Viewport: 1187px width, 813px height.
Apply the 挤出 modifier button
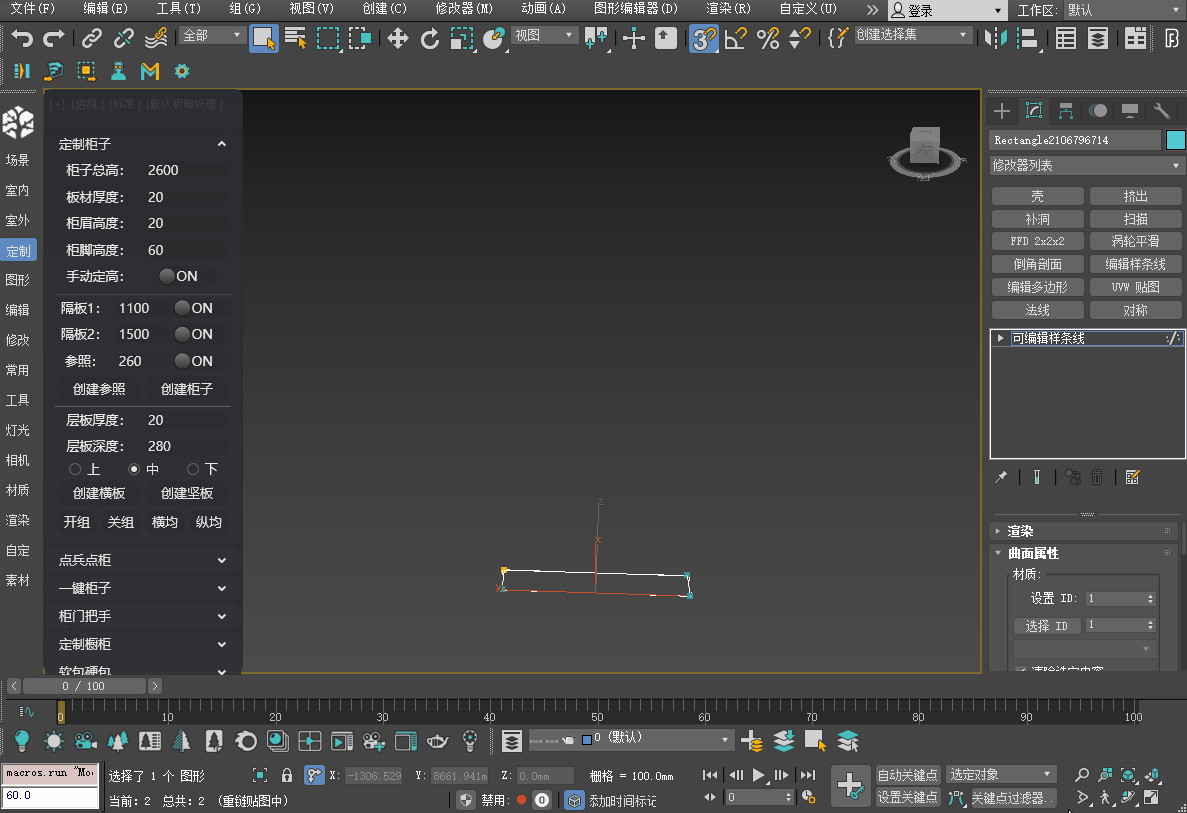tap(1136, 196)
